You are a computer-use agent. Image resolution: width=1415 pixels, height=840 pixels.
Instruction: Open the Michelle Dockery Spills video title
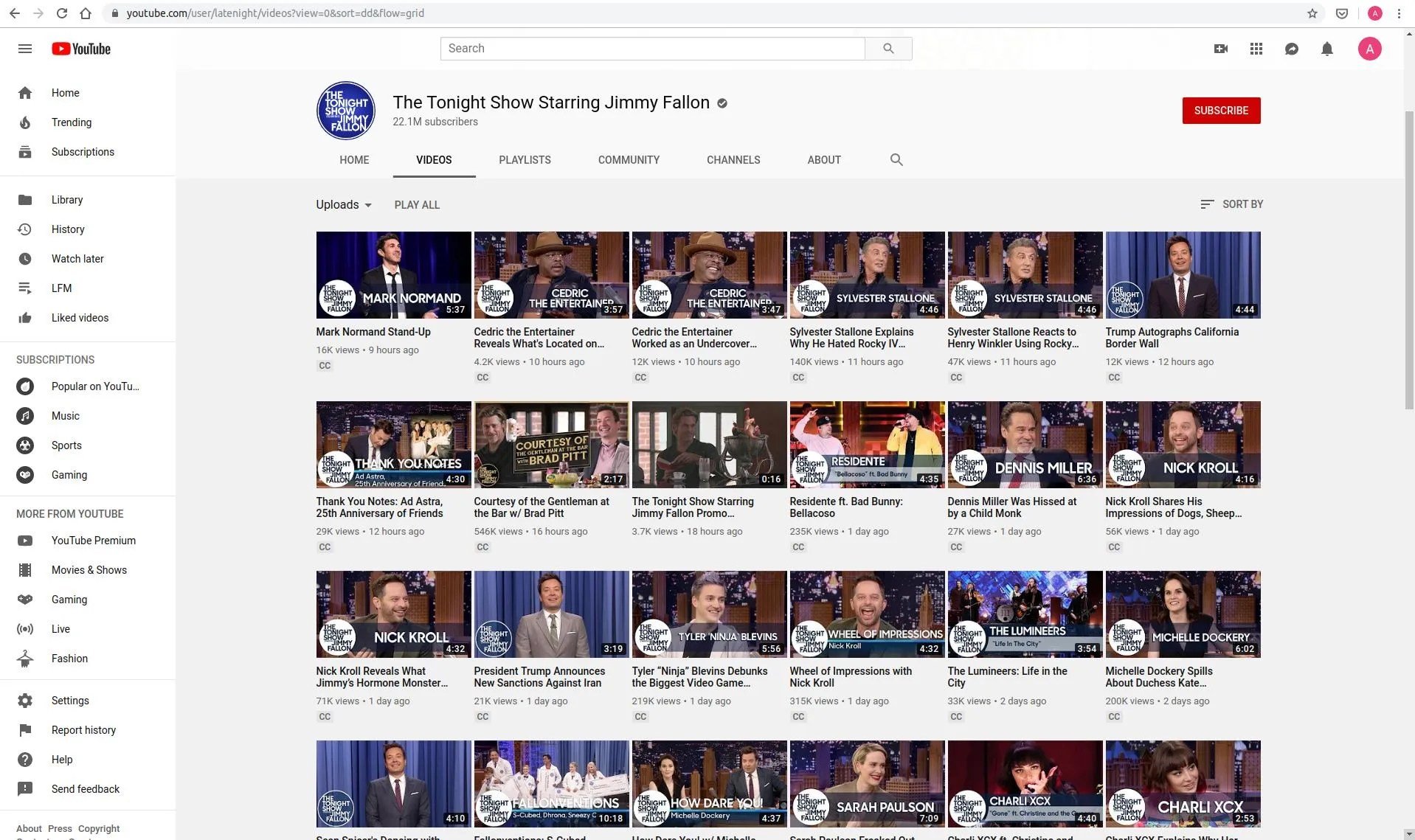pyautogui.click(x=1158, y=677)
